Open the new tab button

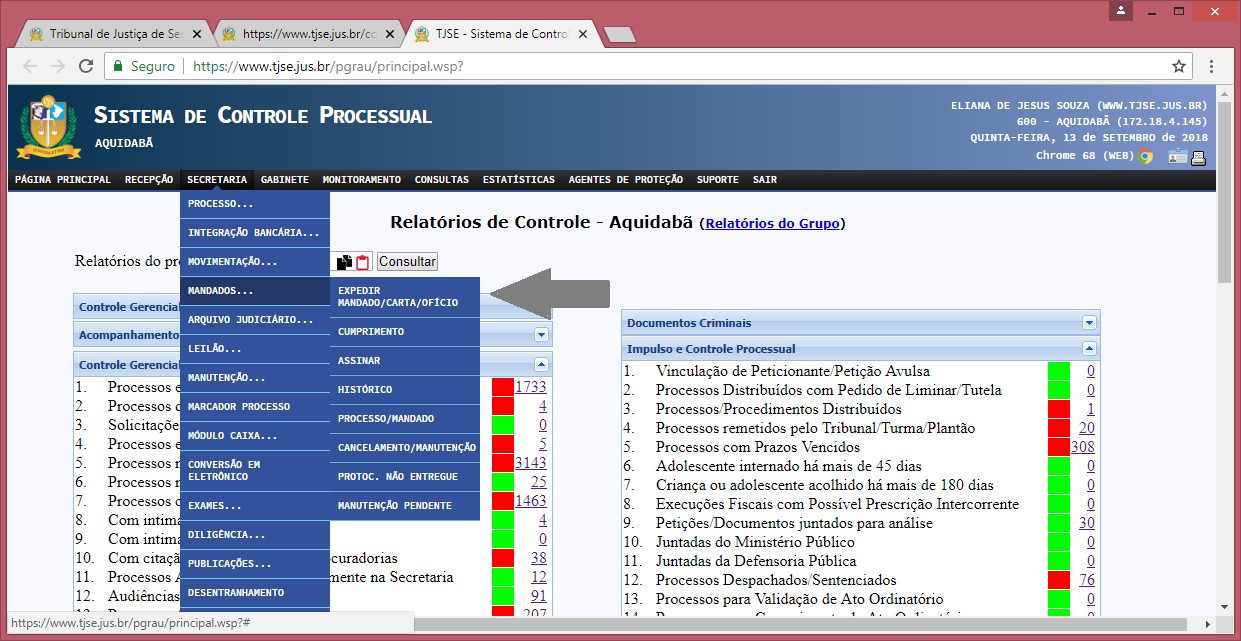pos(620,34)
